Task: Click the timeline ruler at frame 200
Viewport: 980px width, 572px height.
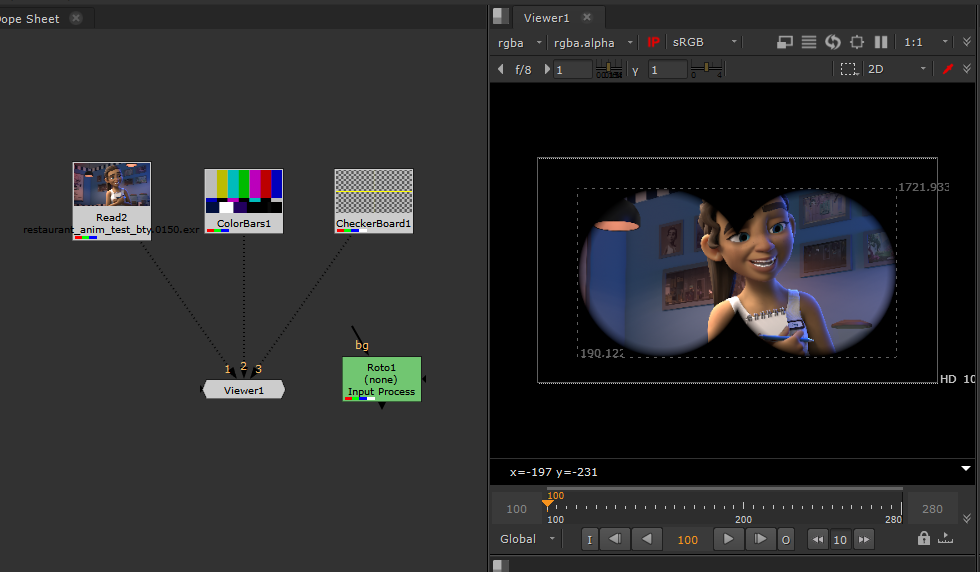Action: 743,509
